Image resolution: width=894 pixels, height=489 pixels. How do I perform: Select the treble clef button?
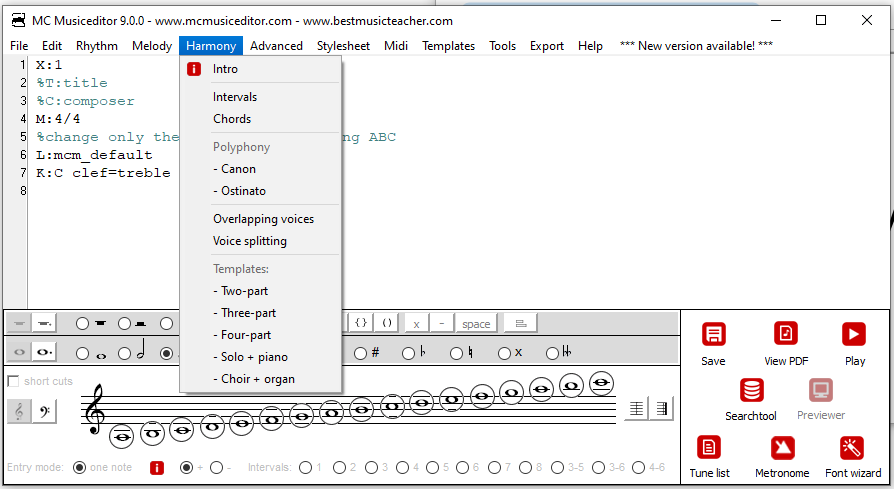tap(19, 411)
